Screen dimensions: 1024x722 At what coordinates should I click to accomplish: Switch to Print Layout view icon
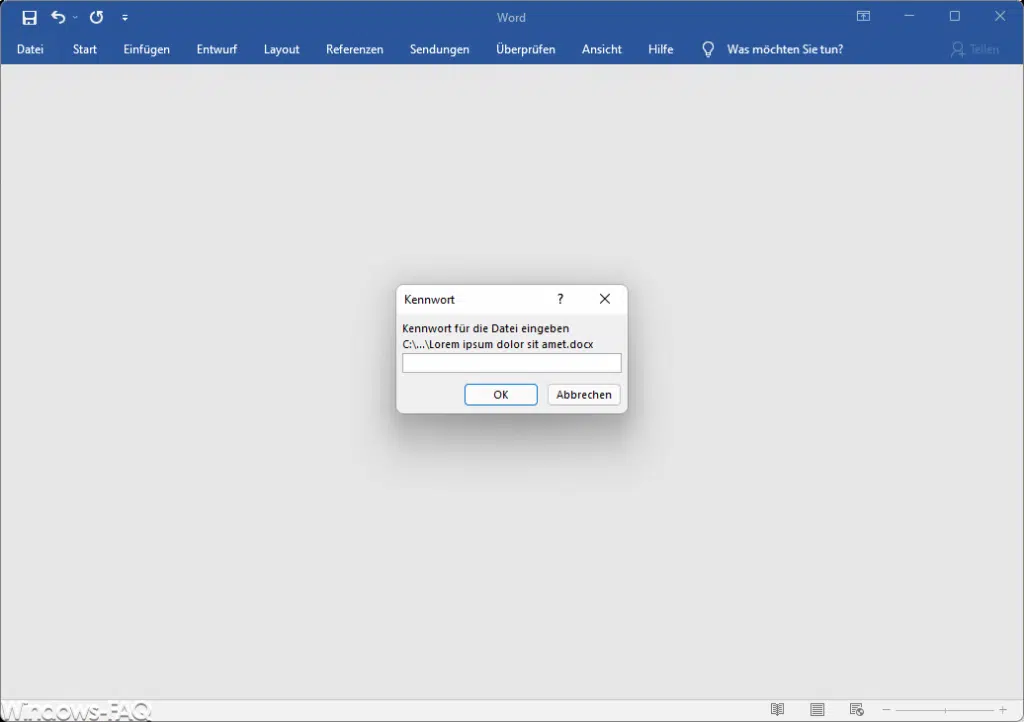coord(818,710)
